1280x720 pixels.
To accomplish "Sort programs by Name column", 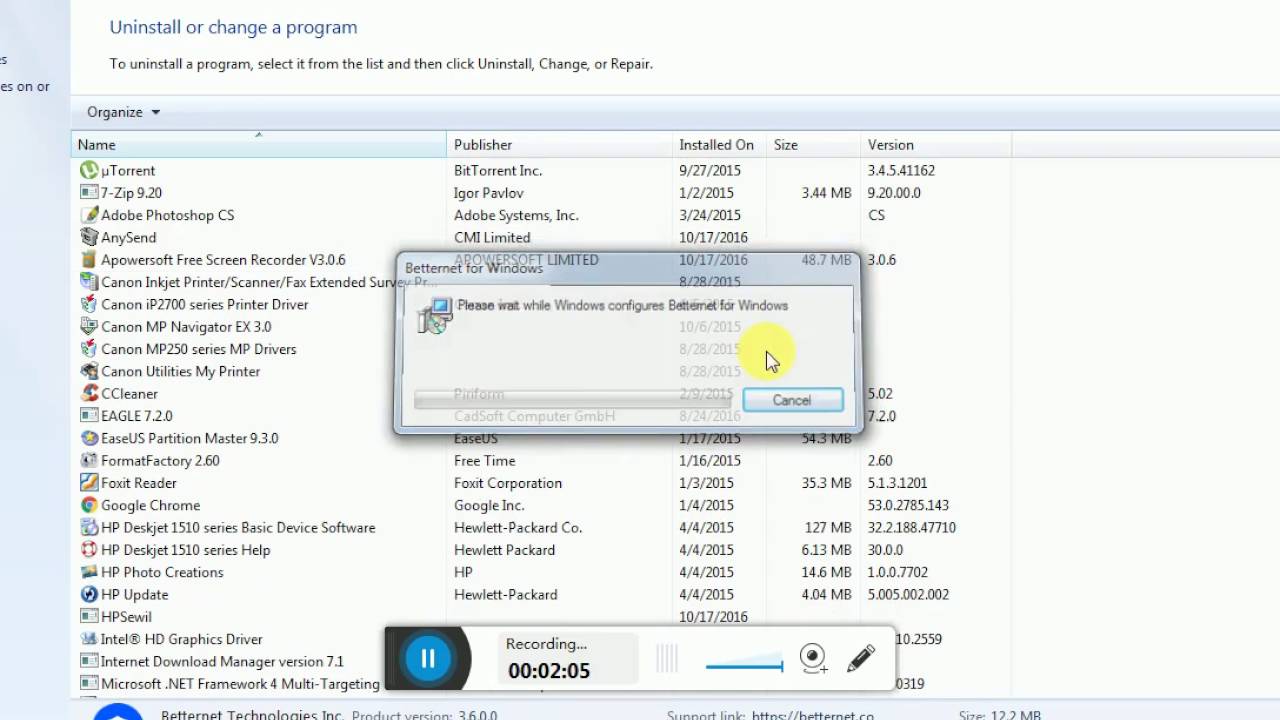I will pyautogui.click(x=259, y=145).
